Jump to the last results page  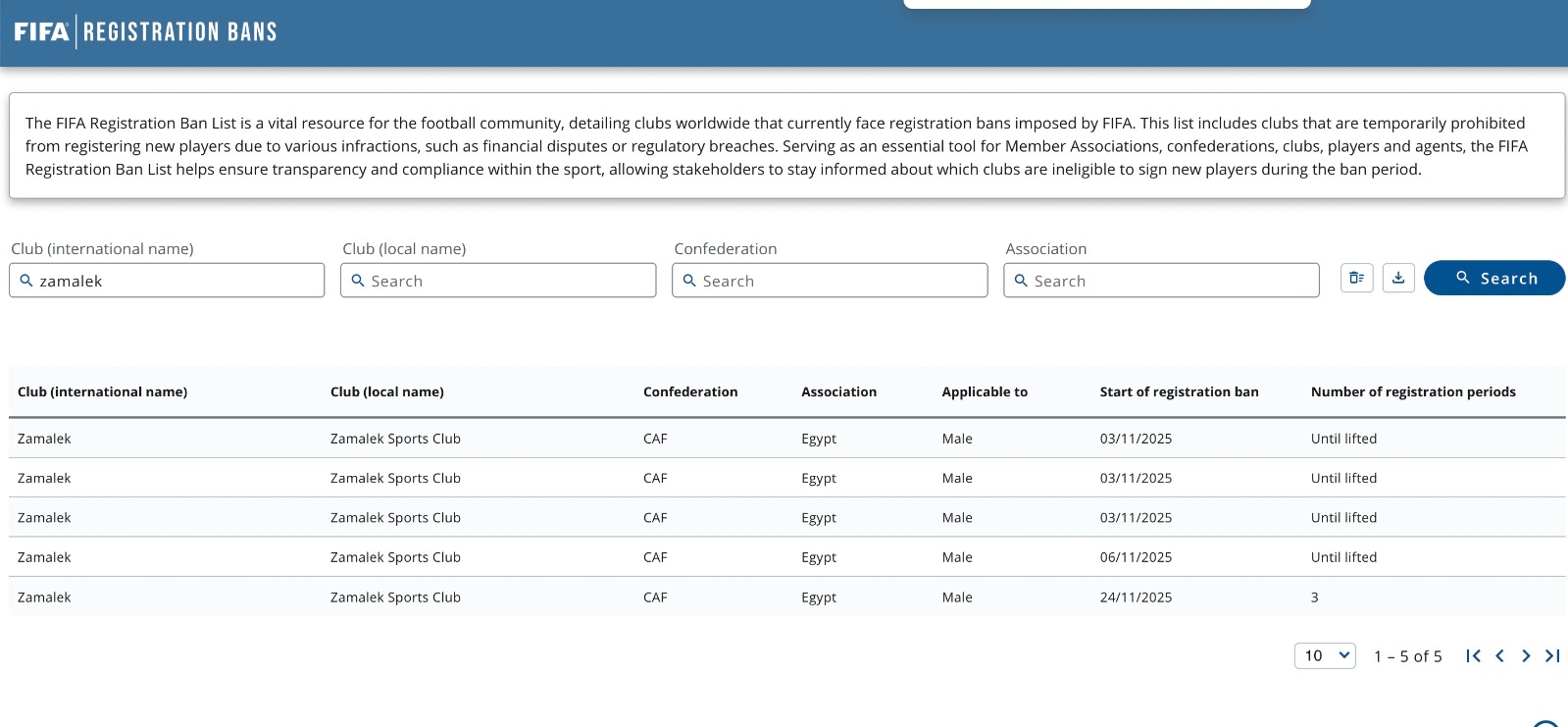(x=1552, y=656)
